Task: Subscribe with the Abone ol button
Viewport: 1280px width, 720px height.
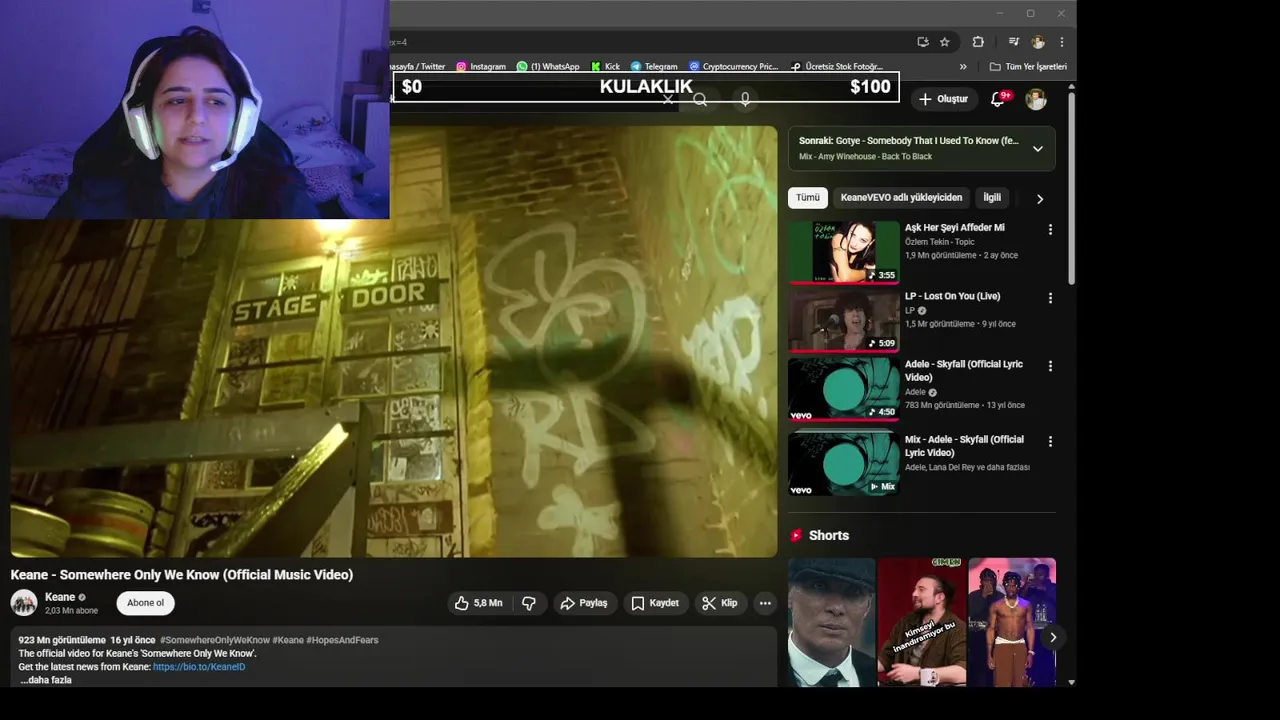Action: 145,603
